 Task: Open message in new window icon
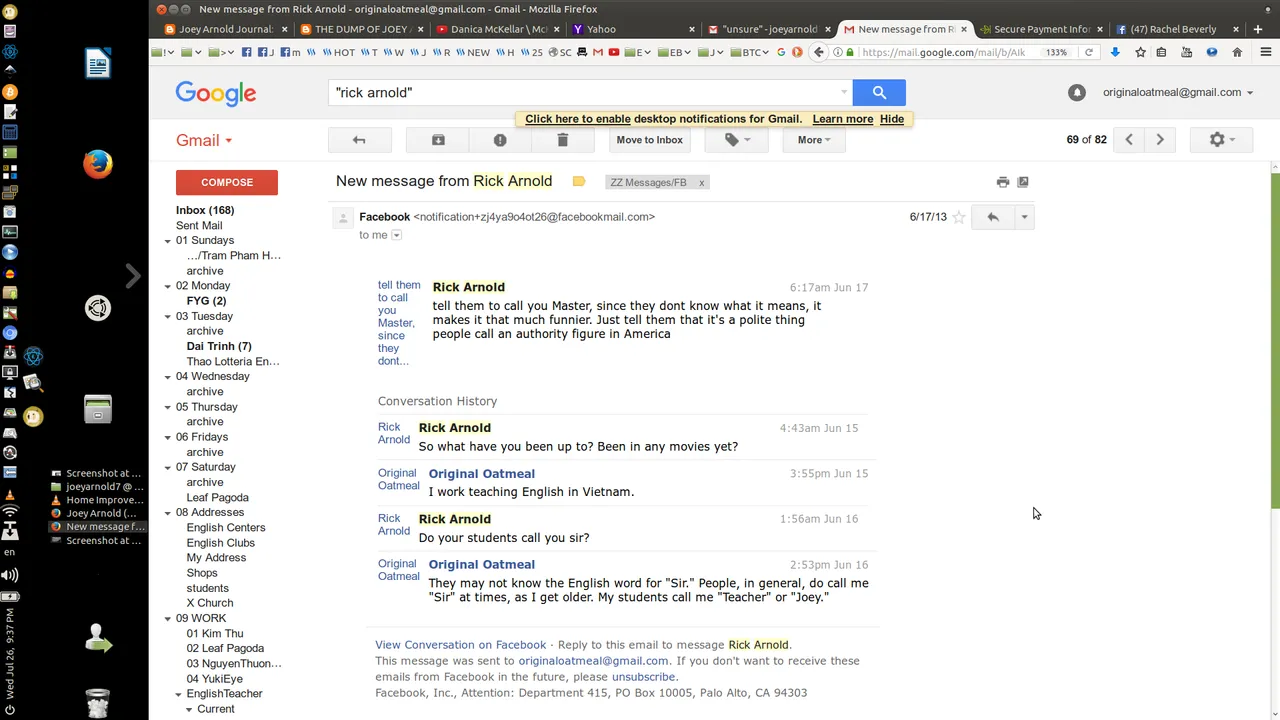click(x=1023, y=182)
